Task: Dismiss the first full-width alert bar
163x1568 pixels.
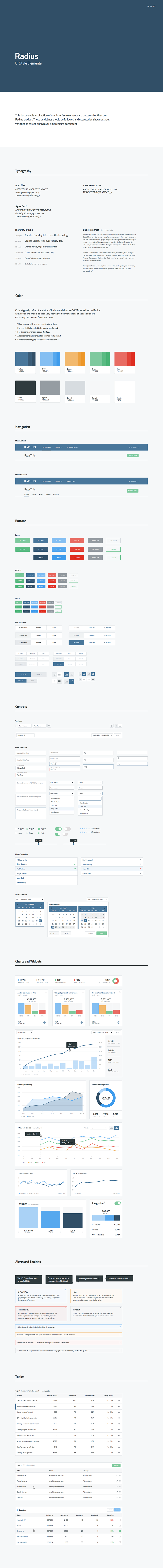Action: coord(120,1326)
